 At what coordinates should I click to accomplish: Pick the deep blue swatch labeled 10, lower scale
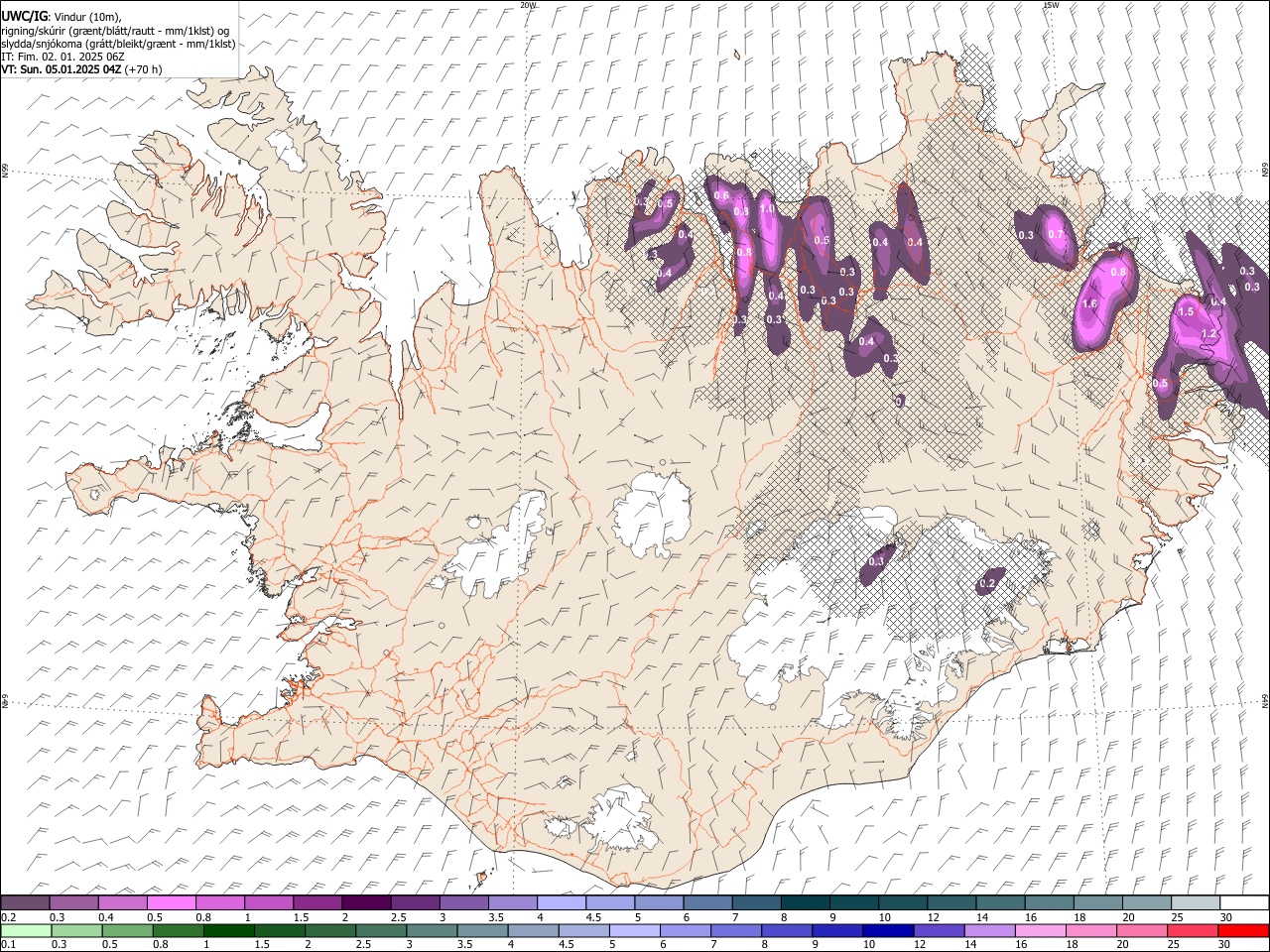point(888,931)
